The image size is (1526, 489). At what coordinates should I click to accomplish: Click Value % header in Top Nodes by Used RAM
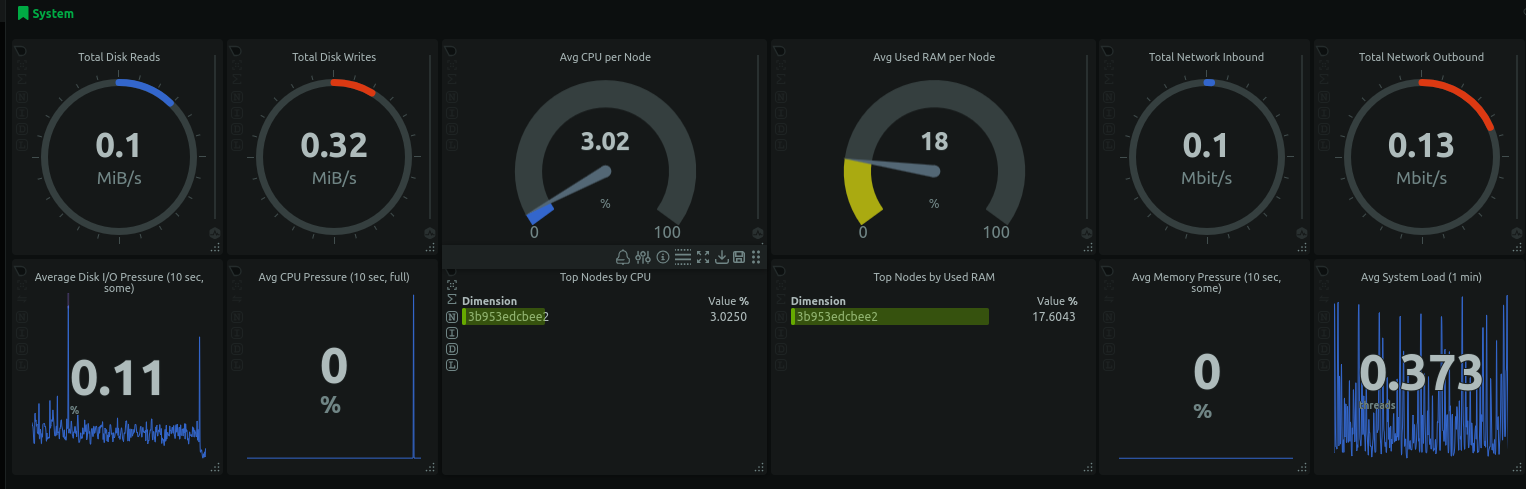coord(1057,301)
